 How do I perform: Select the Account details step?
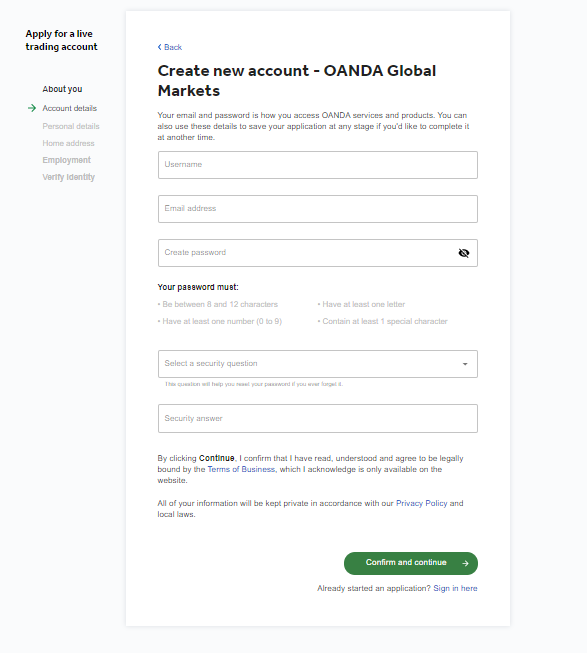point(70,108)
